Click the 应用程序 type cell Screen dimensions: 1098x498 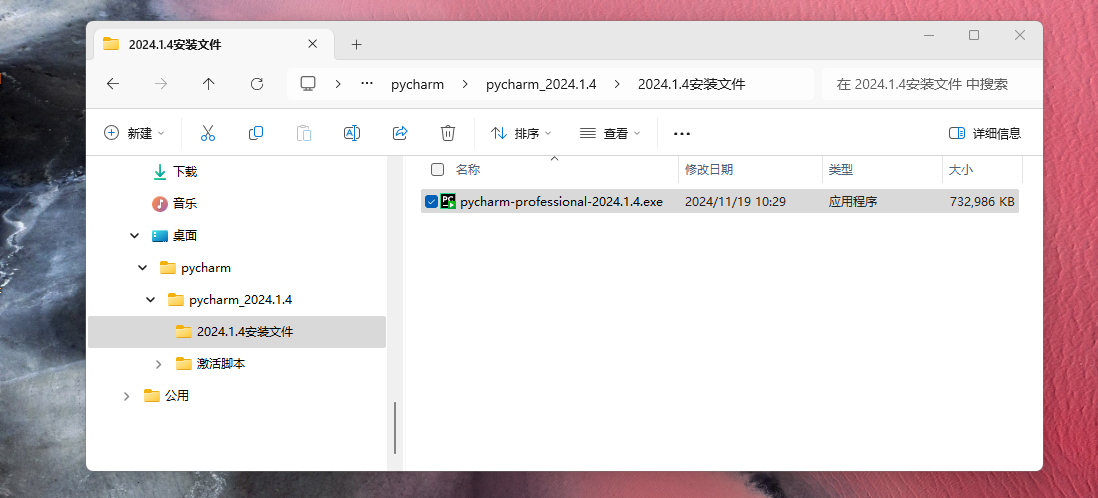click(853, 202)
